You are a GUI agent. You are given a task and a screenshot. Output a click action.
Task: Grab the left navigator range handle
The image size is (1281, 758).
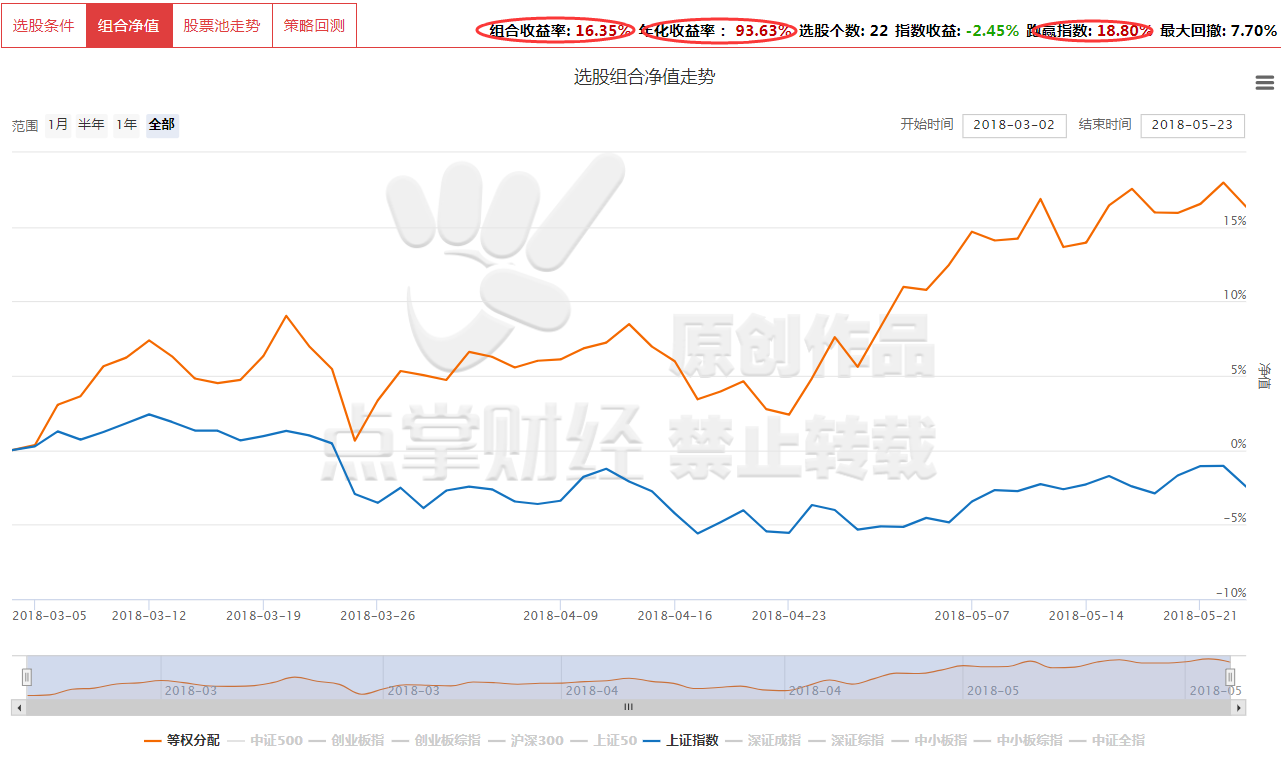click(27, 677)
